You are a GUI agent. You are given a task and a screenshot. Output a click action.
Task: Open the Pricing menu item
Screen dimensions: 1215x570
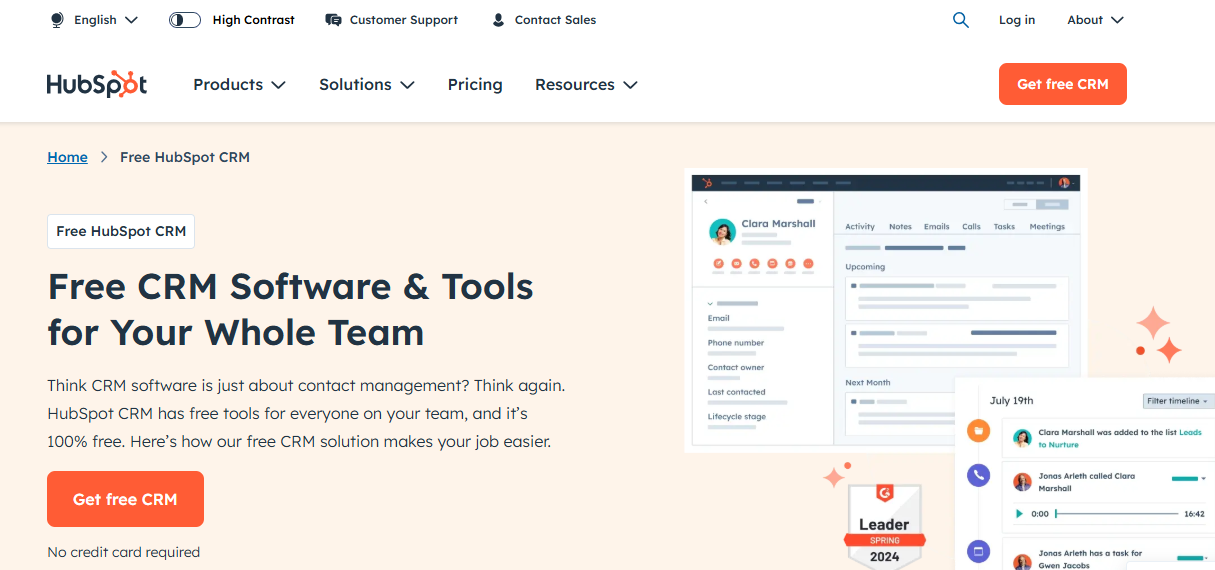(x=475, y=85)
